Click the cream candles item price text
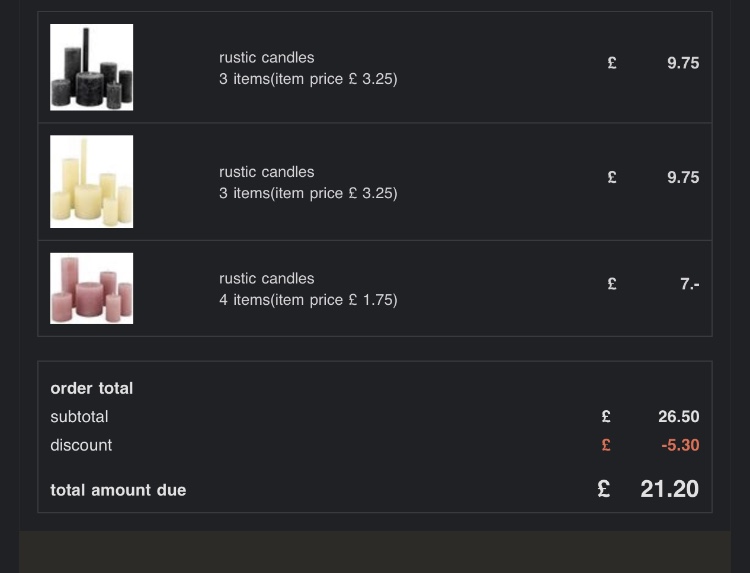Viewport: 750px width, 573px height. tap(308, 193)
